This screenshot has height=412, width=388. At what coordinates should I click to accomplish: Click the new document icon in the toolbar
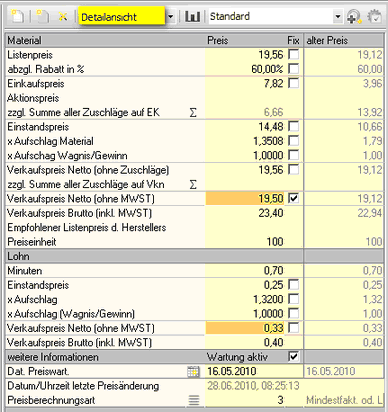click(x=17, y=16)
